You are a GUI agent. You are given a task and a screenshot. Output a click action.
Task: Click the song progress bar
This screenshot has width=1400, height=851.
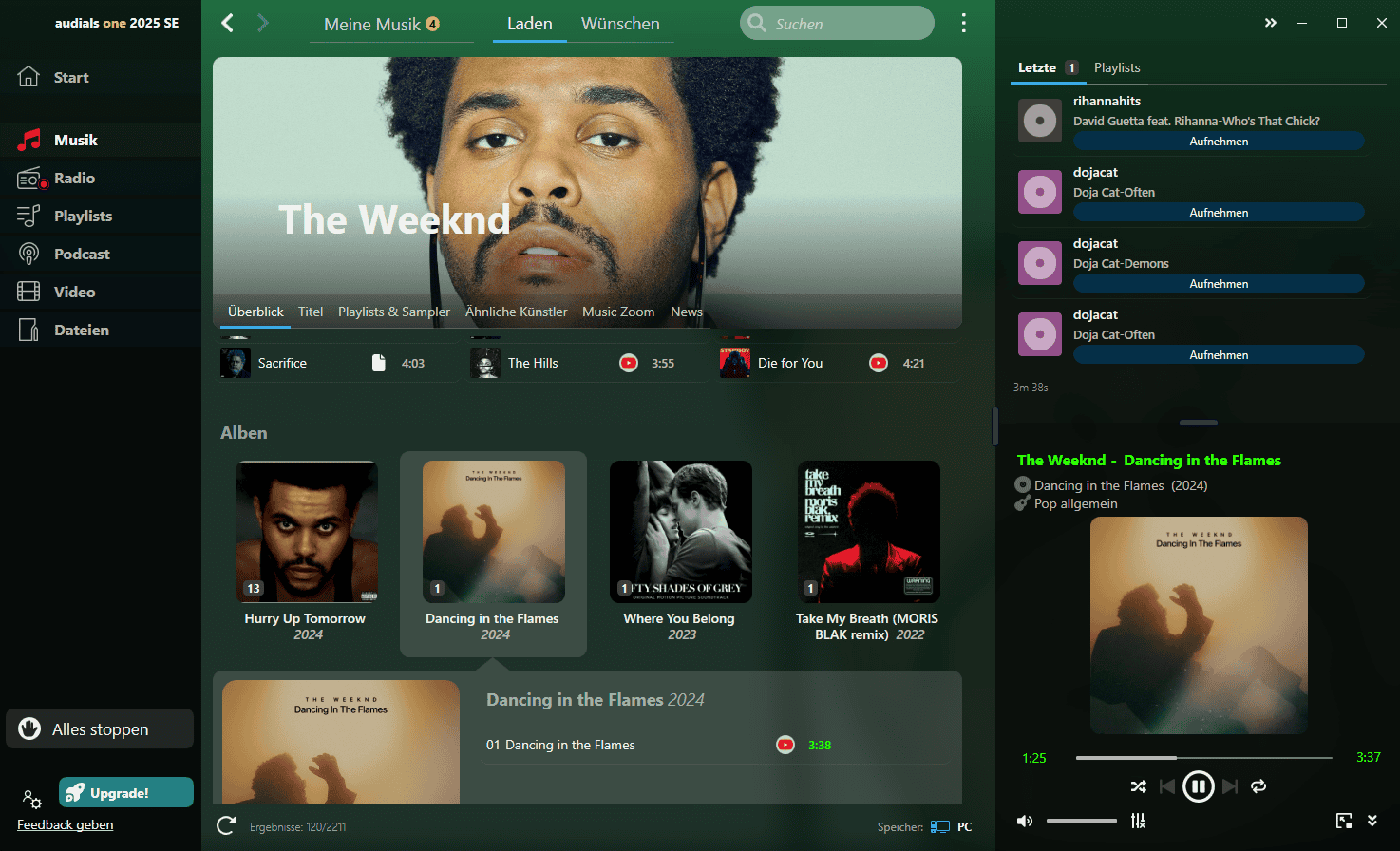1203,758
